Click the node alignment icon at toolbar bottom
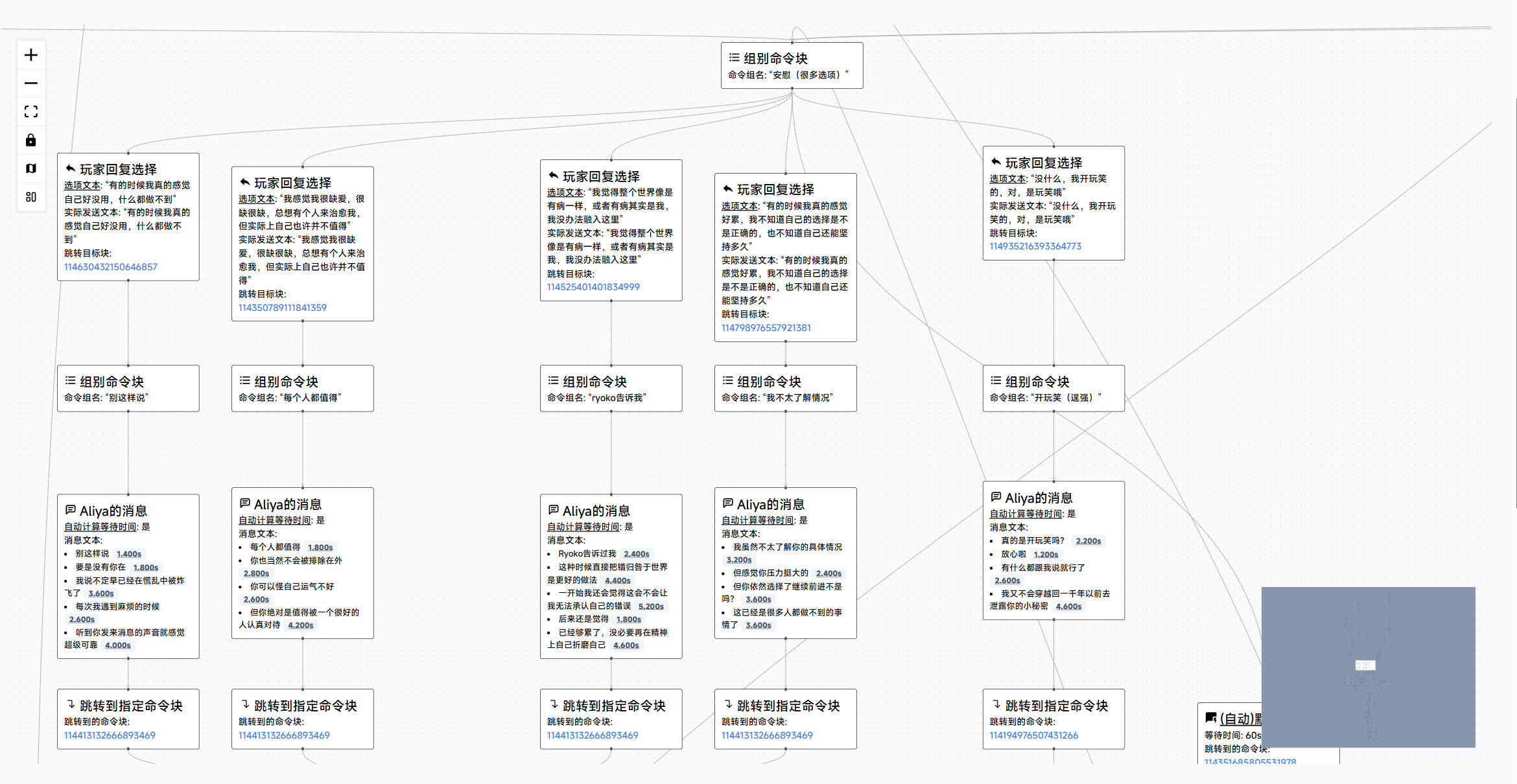 (x=31, y=196)
